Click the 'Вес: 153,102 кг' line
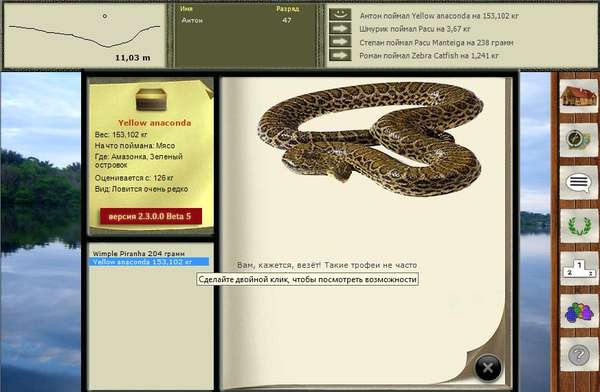This screenshot has height=392, width=600. tap(121, 134)
